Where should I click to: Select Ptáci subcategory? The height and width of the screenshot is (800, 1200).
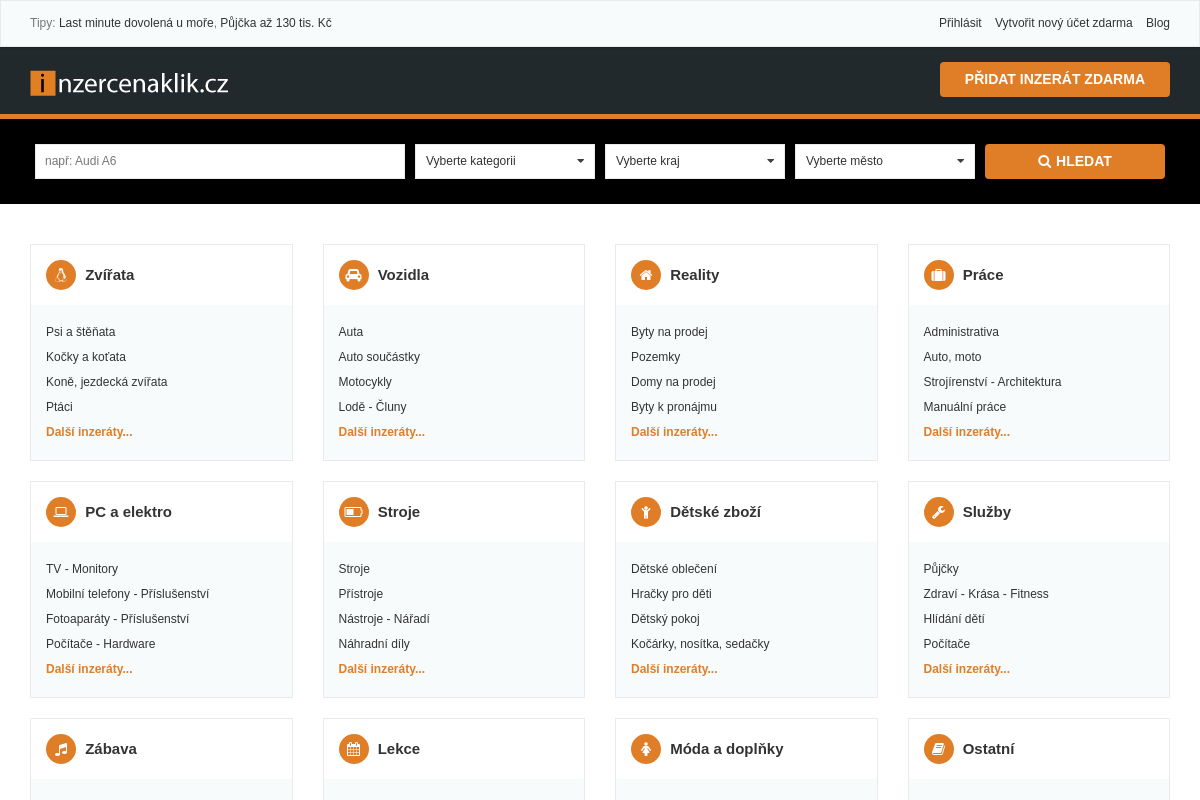[x=59, y=407]
